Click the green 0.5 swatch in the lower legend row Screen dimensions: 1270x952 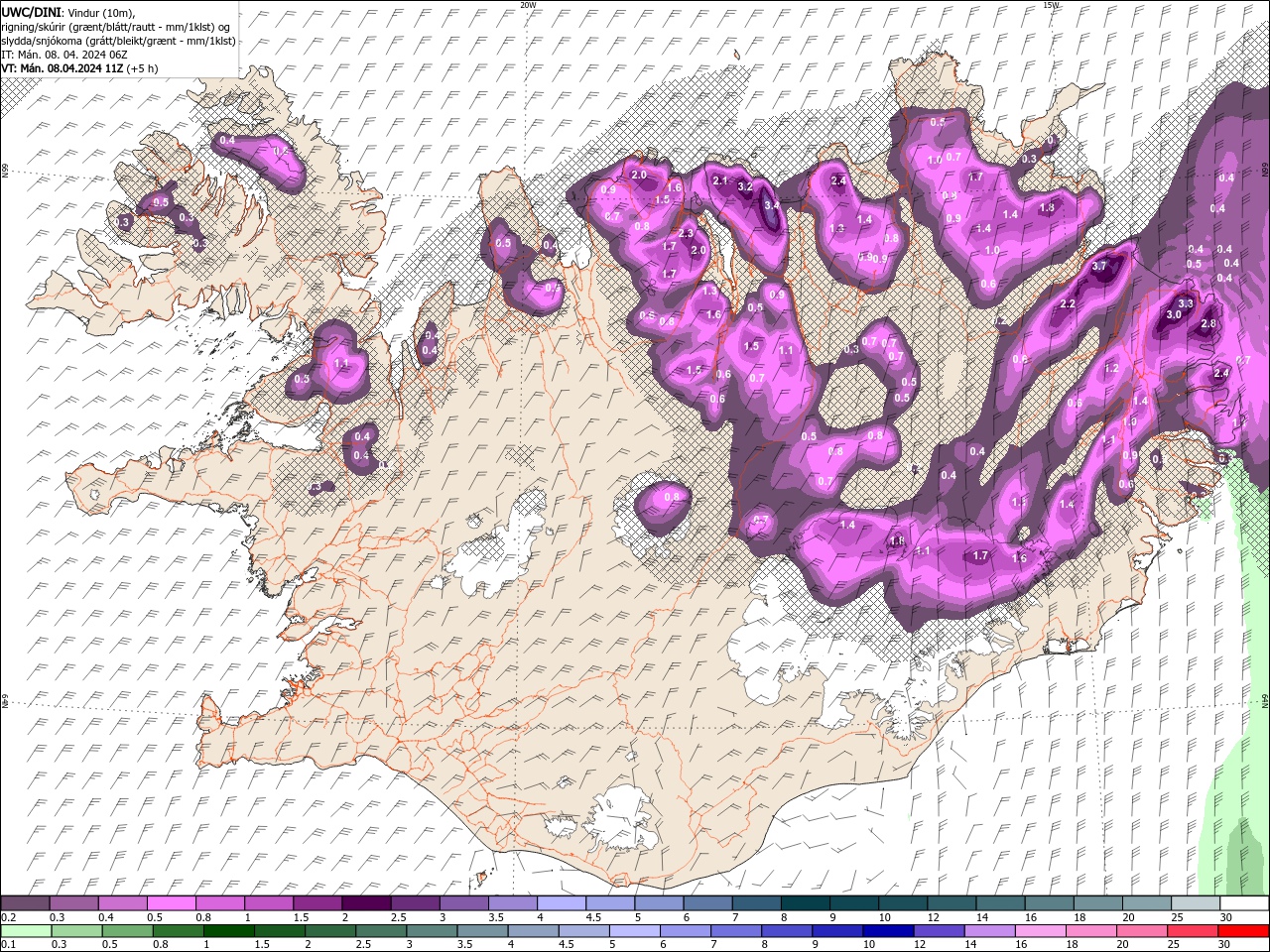[x=127, y=930]
